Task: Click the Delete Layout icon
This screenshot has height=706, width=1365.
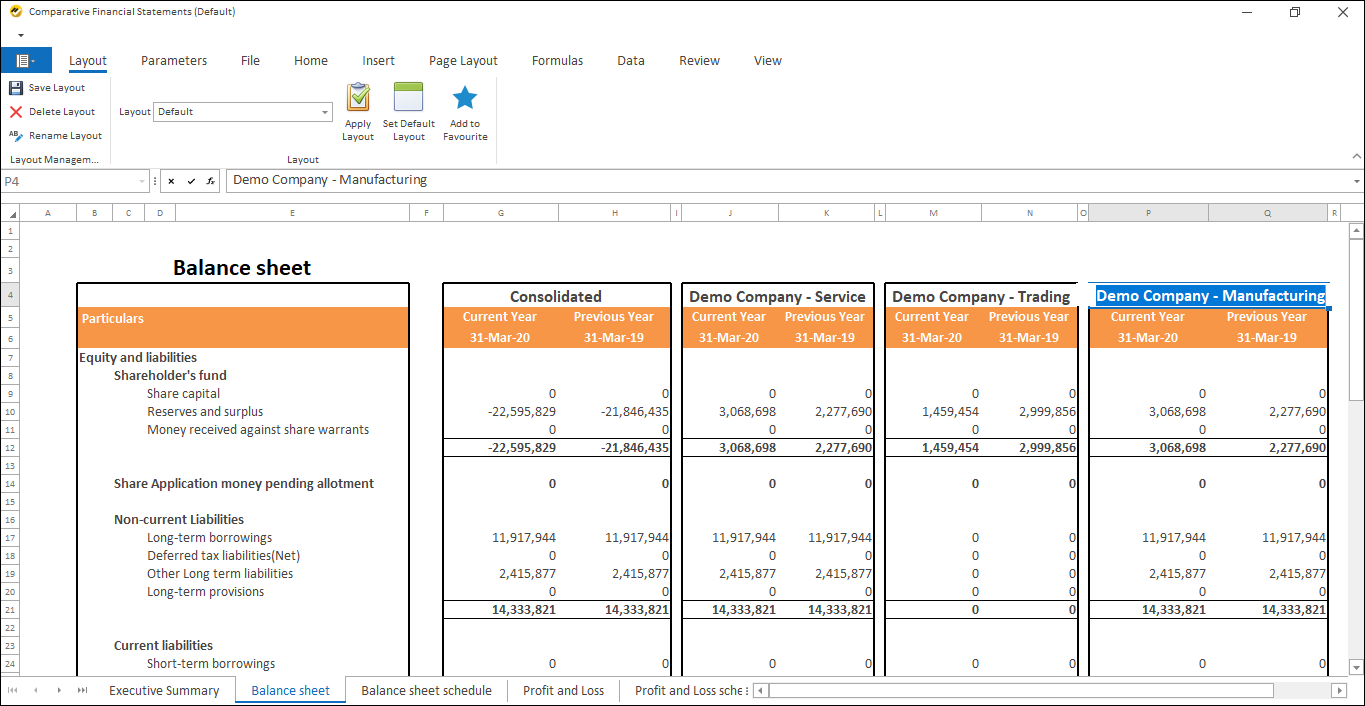Action: point(15,111)
